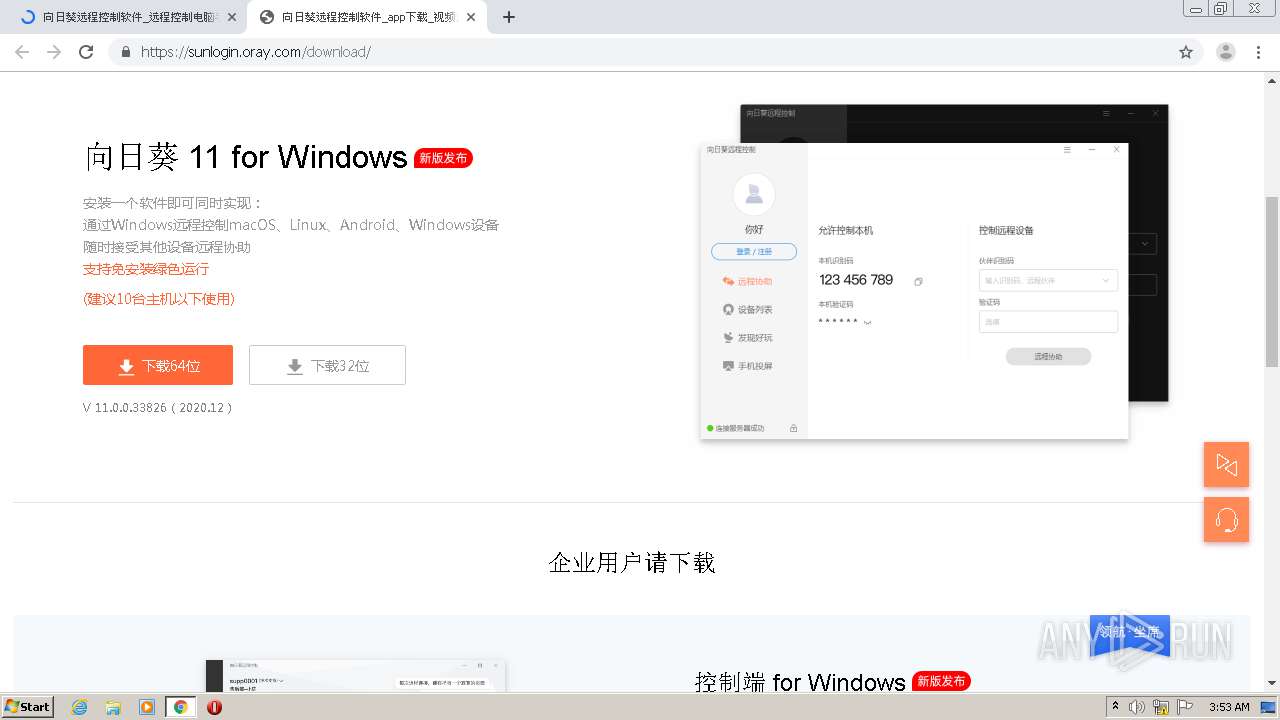Select 发现好玩 in the preview sidebar
This screenshot has width=1280, height=720.
748,338
